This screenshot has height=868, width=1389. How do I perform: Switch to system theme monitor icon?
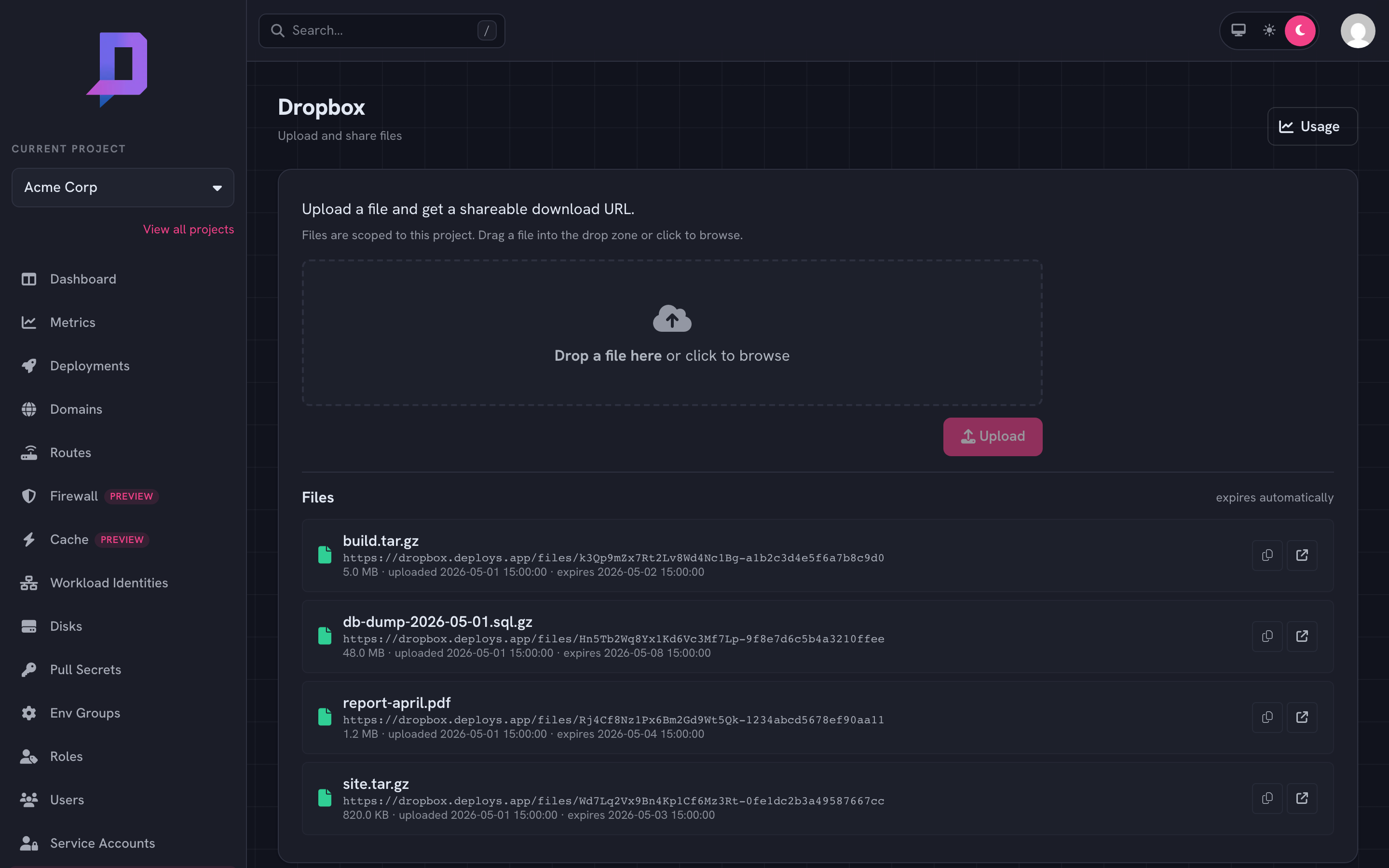[x=1238, y=30]
